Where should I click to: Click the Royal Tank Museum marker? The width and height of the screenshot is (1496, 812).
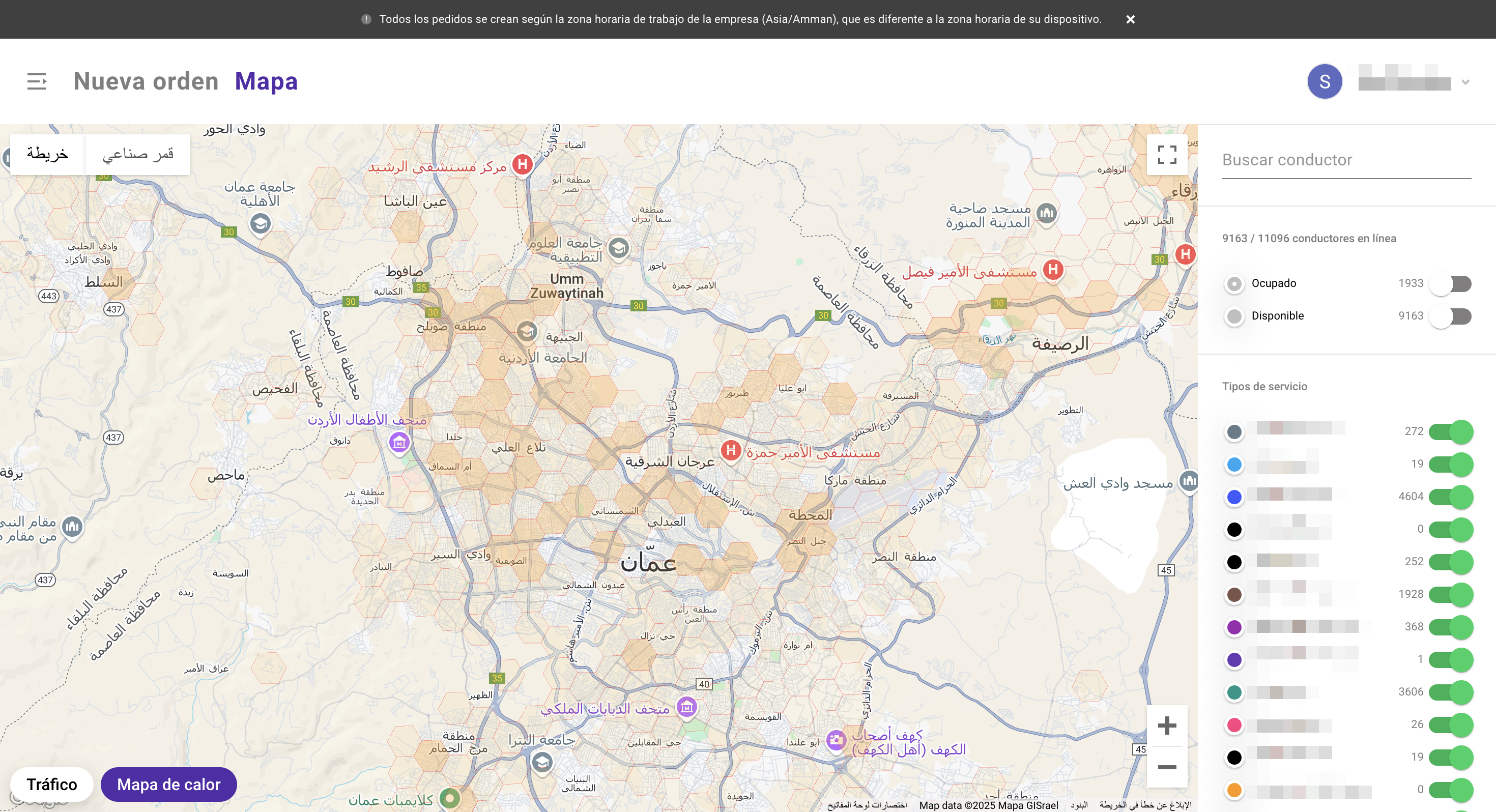click(x=687, y=708)
